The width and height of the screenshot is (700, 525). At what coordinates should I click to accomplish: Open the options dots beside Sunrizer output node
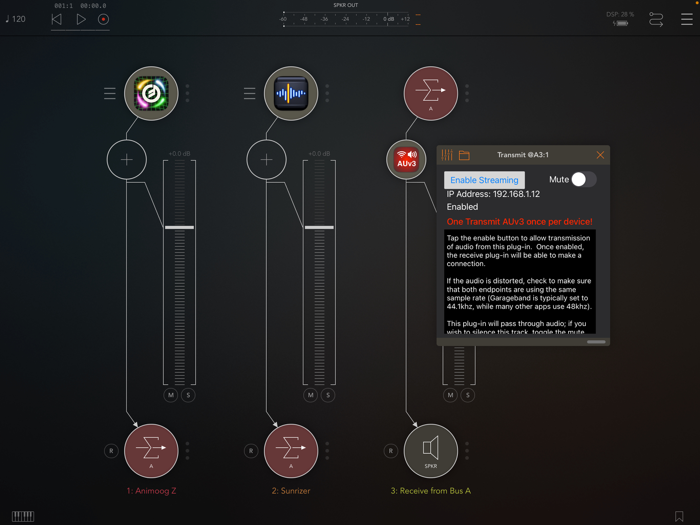click(x=327, y=451)
